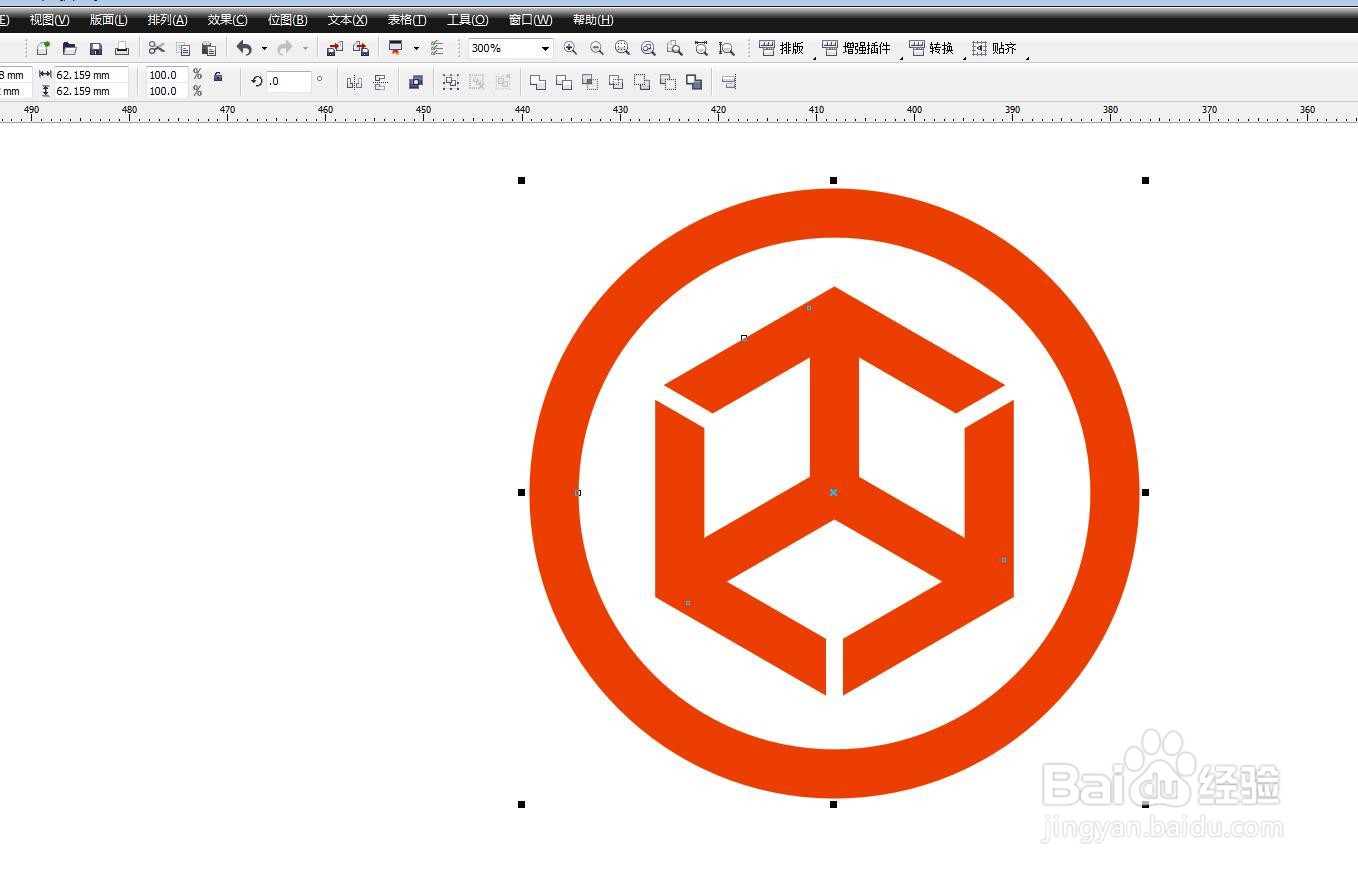Trim the selected shapes
Image resolution: width=1358 pixels, height=874 pixels.
tap(564, 82)
